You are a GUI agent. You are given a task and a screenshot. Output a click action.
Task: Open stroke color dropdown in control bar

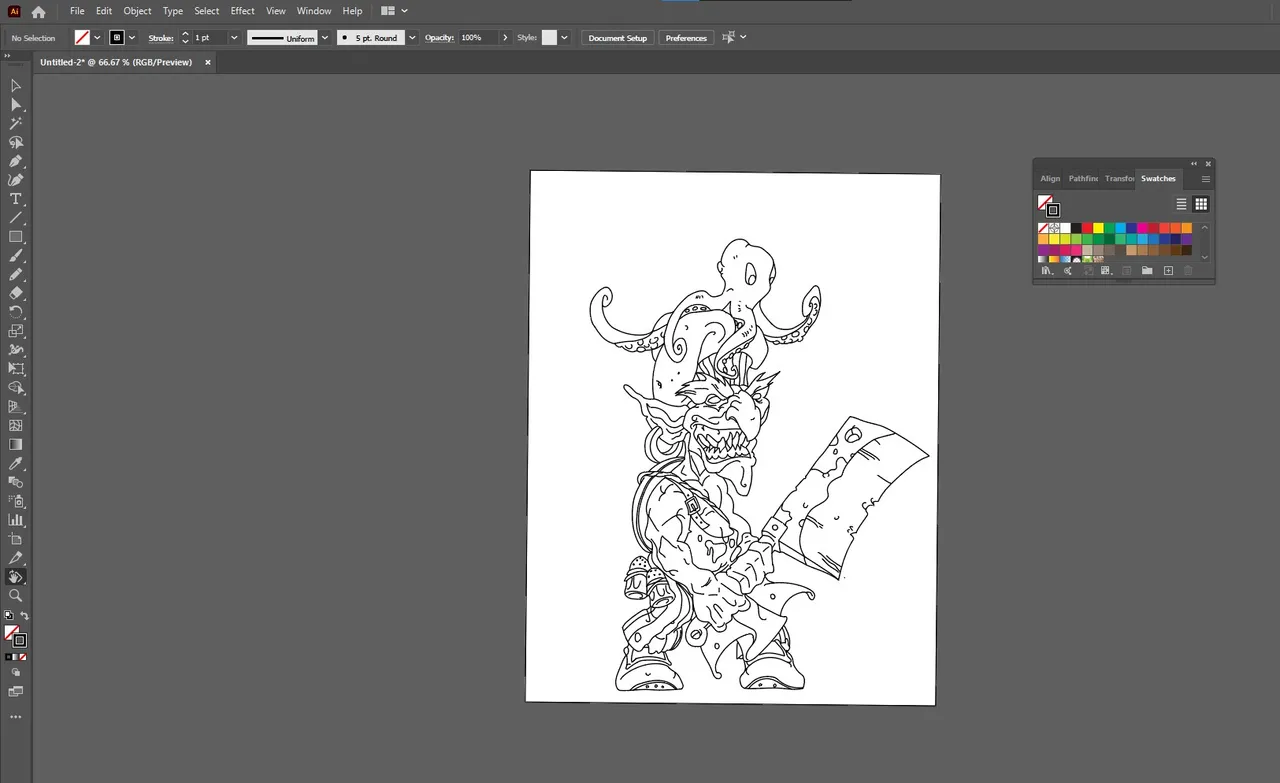[132, 38]
